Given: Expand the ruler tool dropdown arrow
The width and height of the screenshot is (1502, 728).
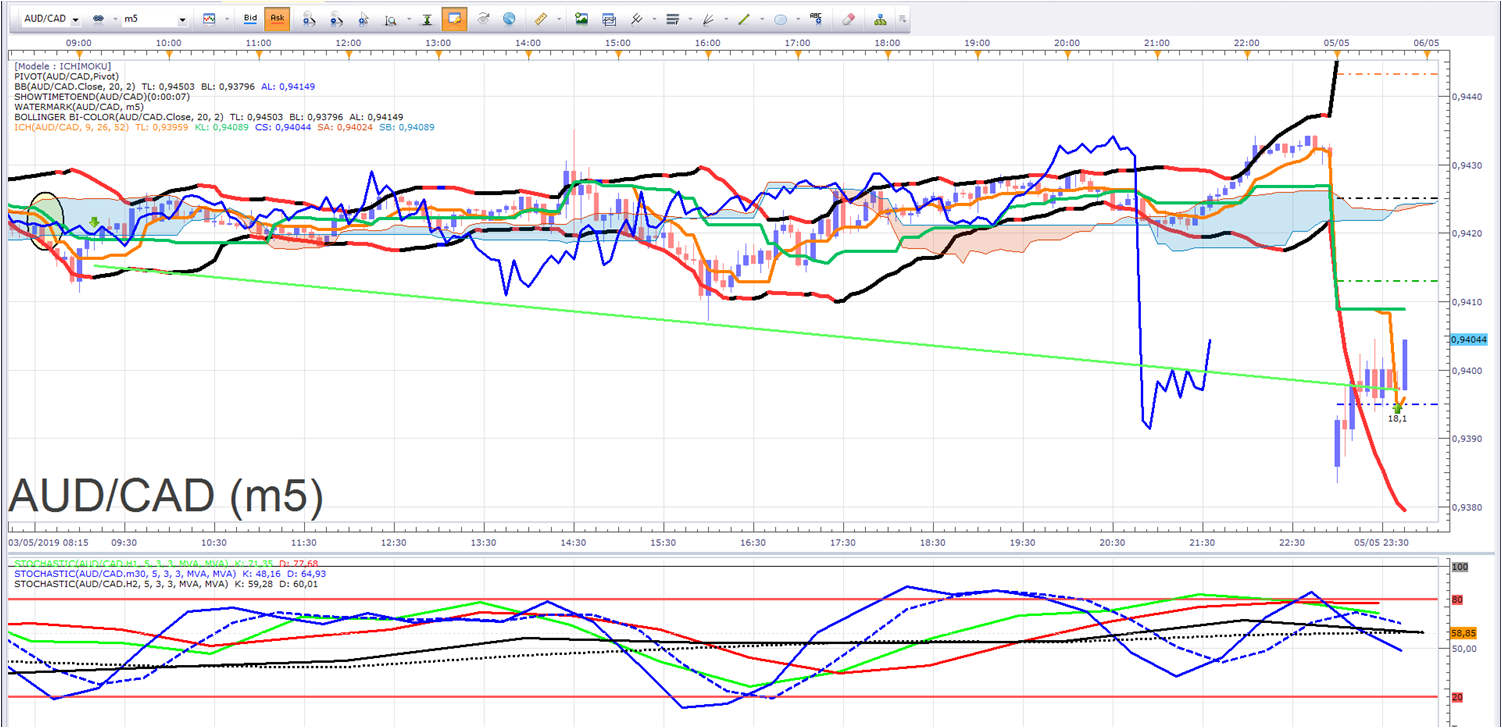Looking at the screenshot, I should (557, 19).
